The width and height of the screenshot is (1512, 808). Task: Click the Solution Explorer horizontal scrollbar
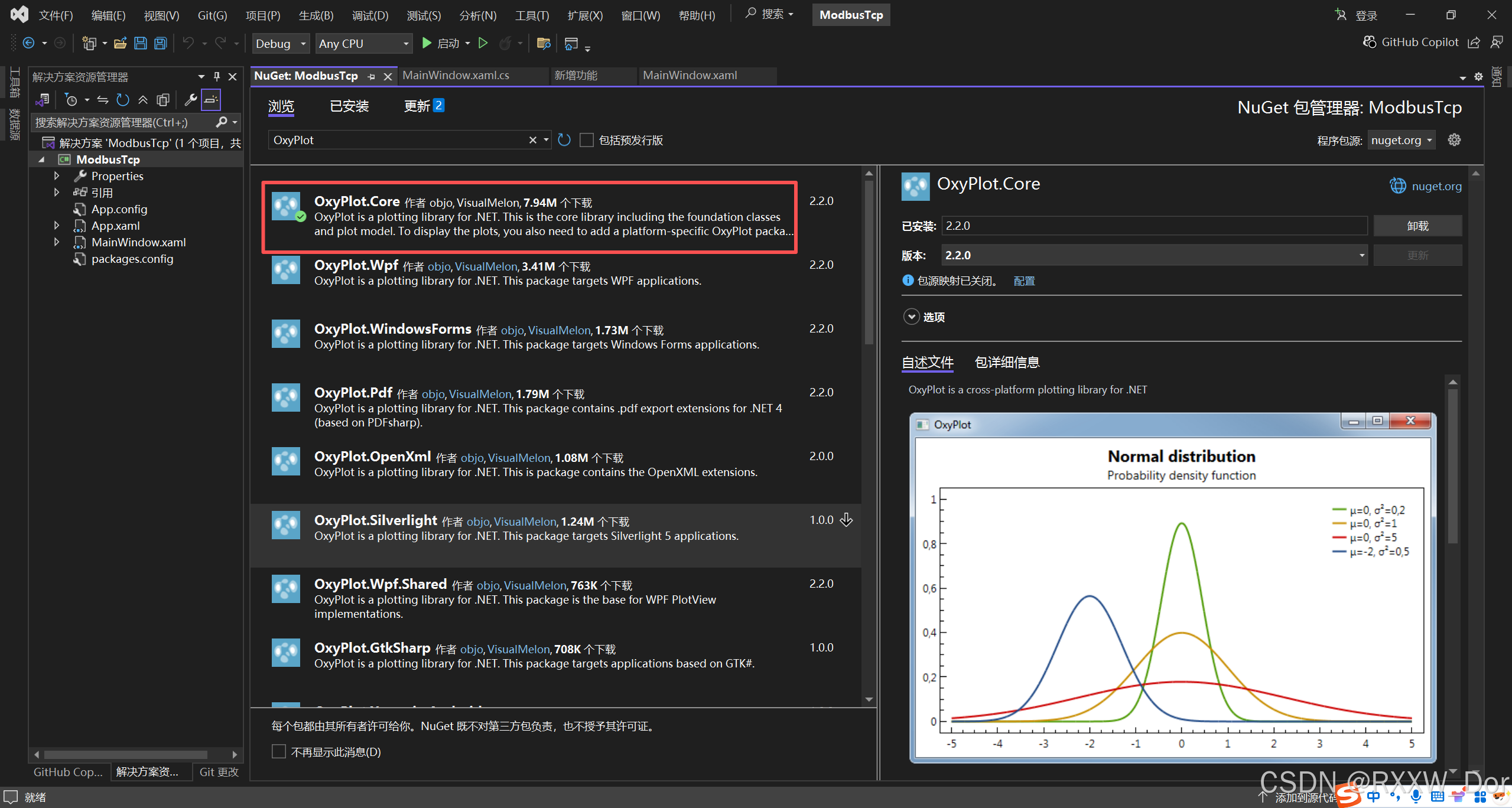point(126,754)
